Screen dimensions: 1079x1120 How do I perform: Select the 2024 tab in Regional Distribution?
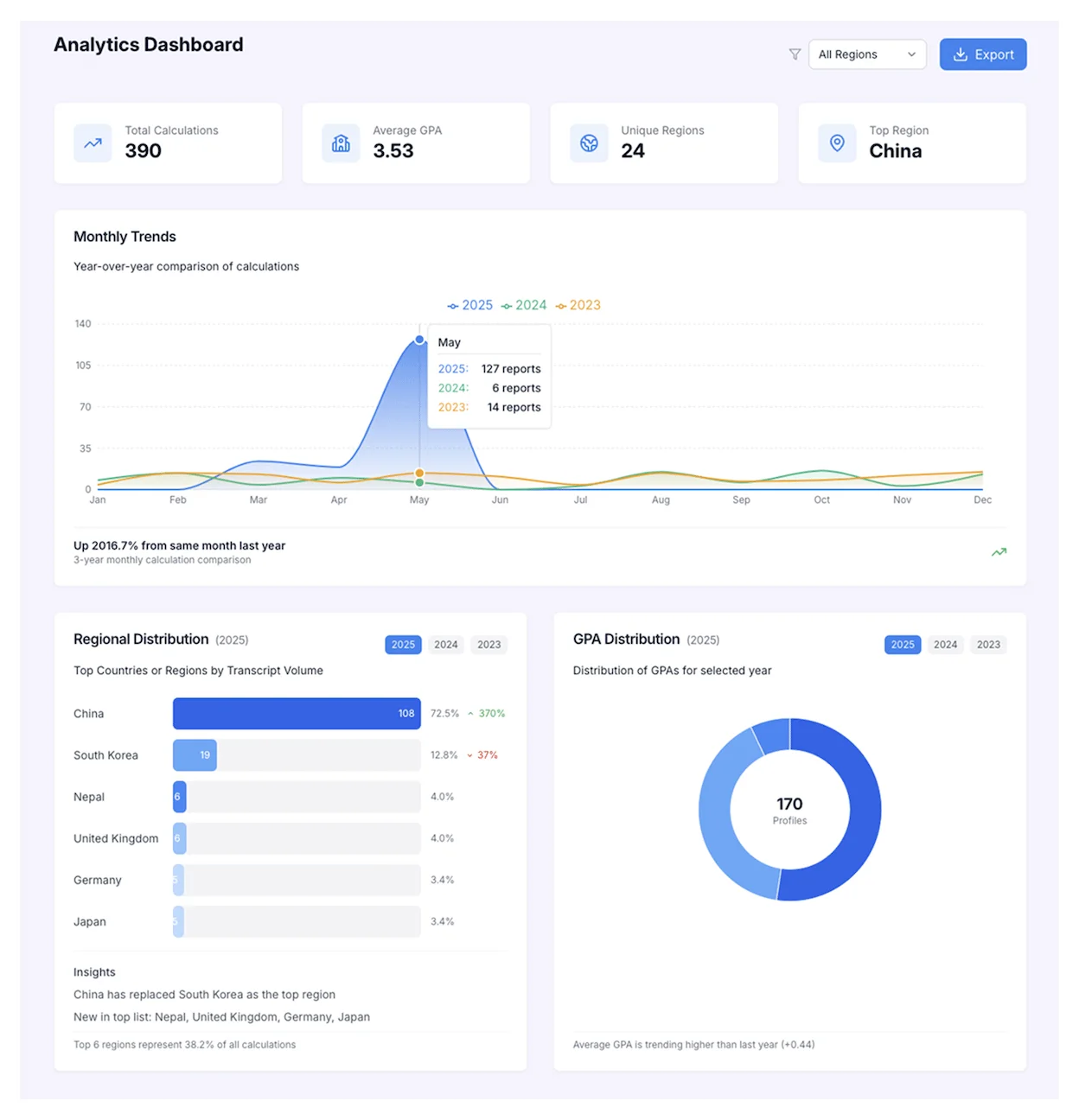pyautogui.click(x=446, y=645)
